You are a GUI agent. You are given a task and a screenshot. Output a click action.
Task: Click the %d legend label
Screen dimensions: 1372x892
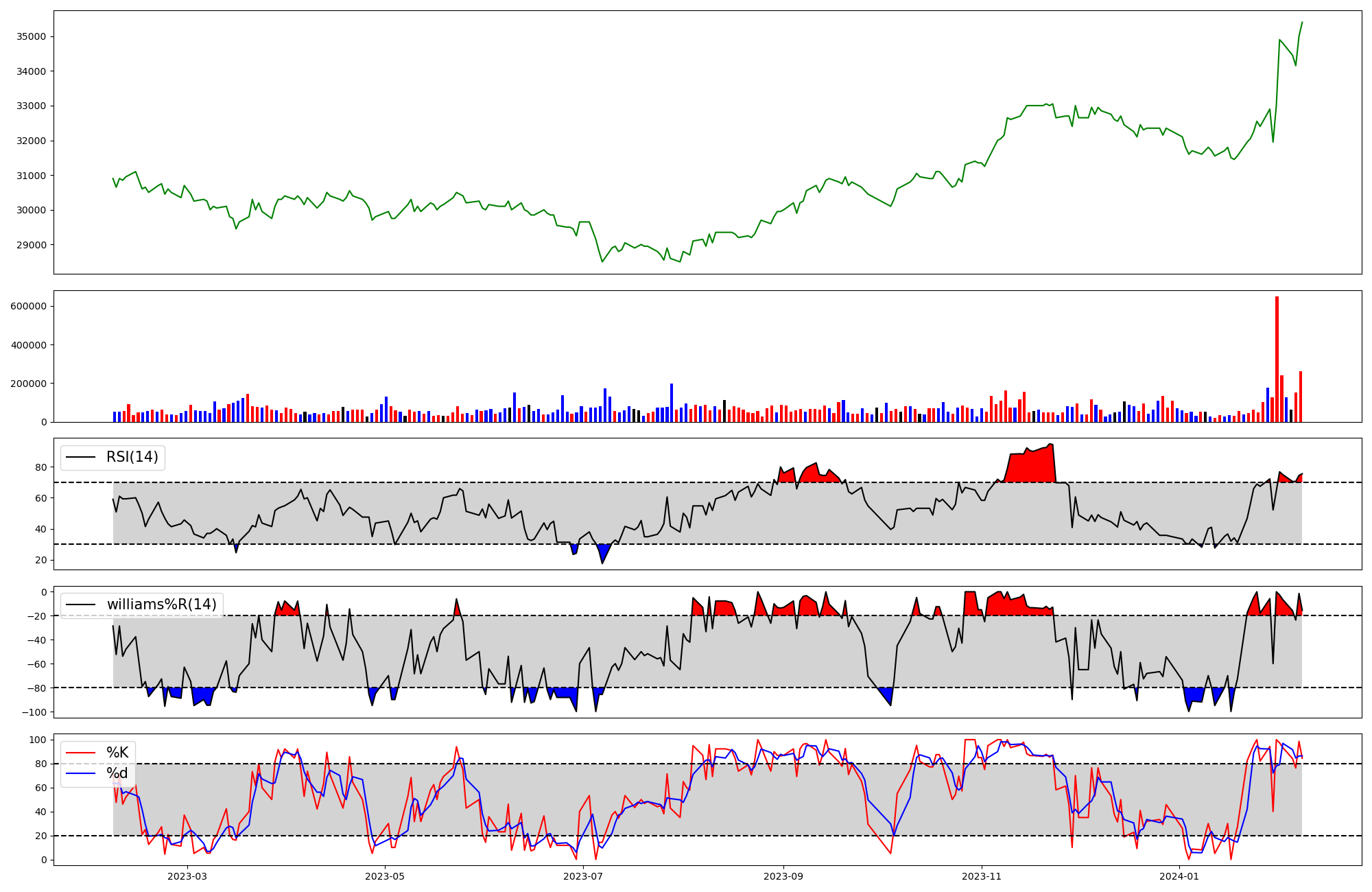[117, 773]
